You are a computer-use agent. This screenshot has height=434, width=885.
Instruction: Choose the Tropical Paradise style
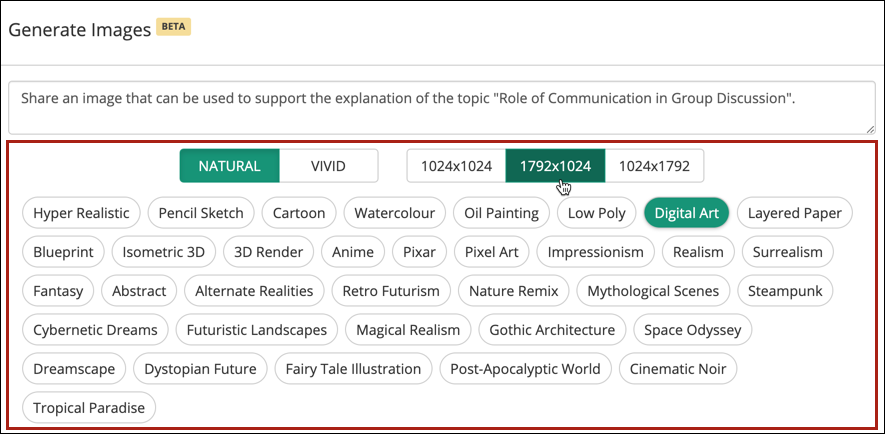(89, 407)
